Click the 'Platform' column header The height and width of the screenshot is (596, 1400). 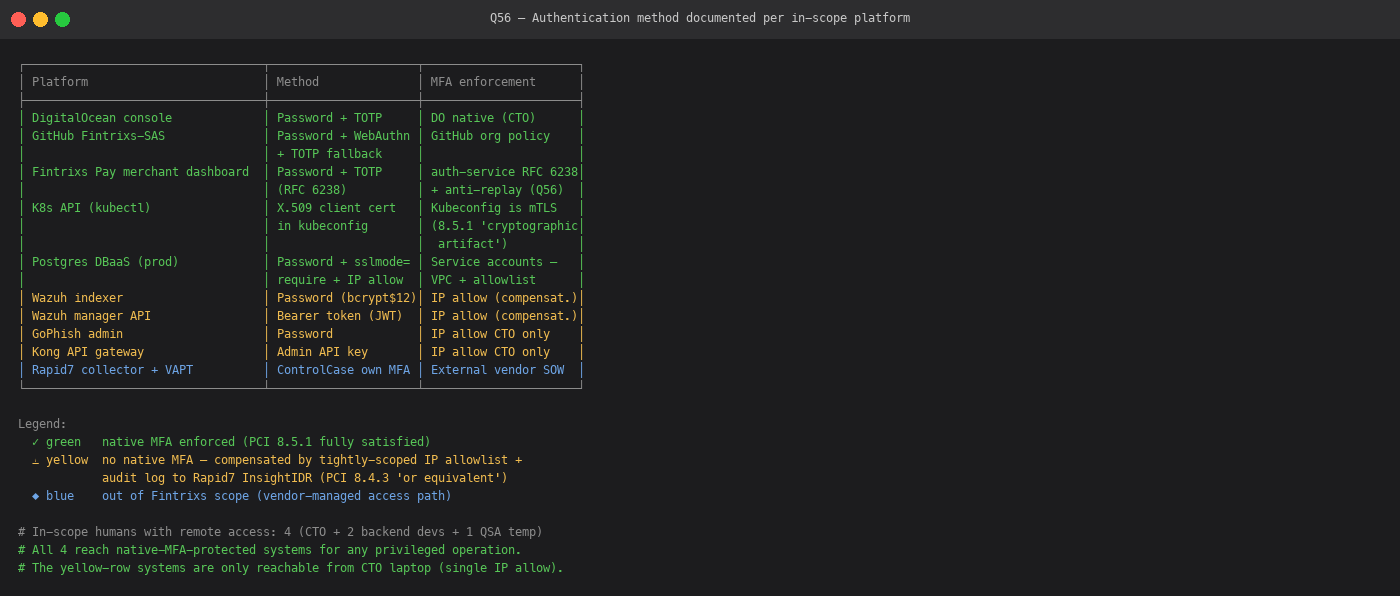pos(60,82)
